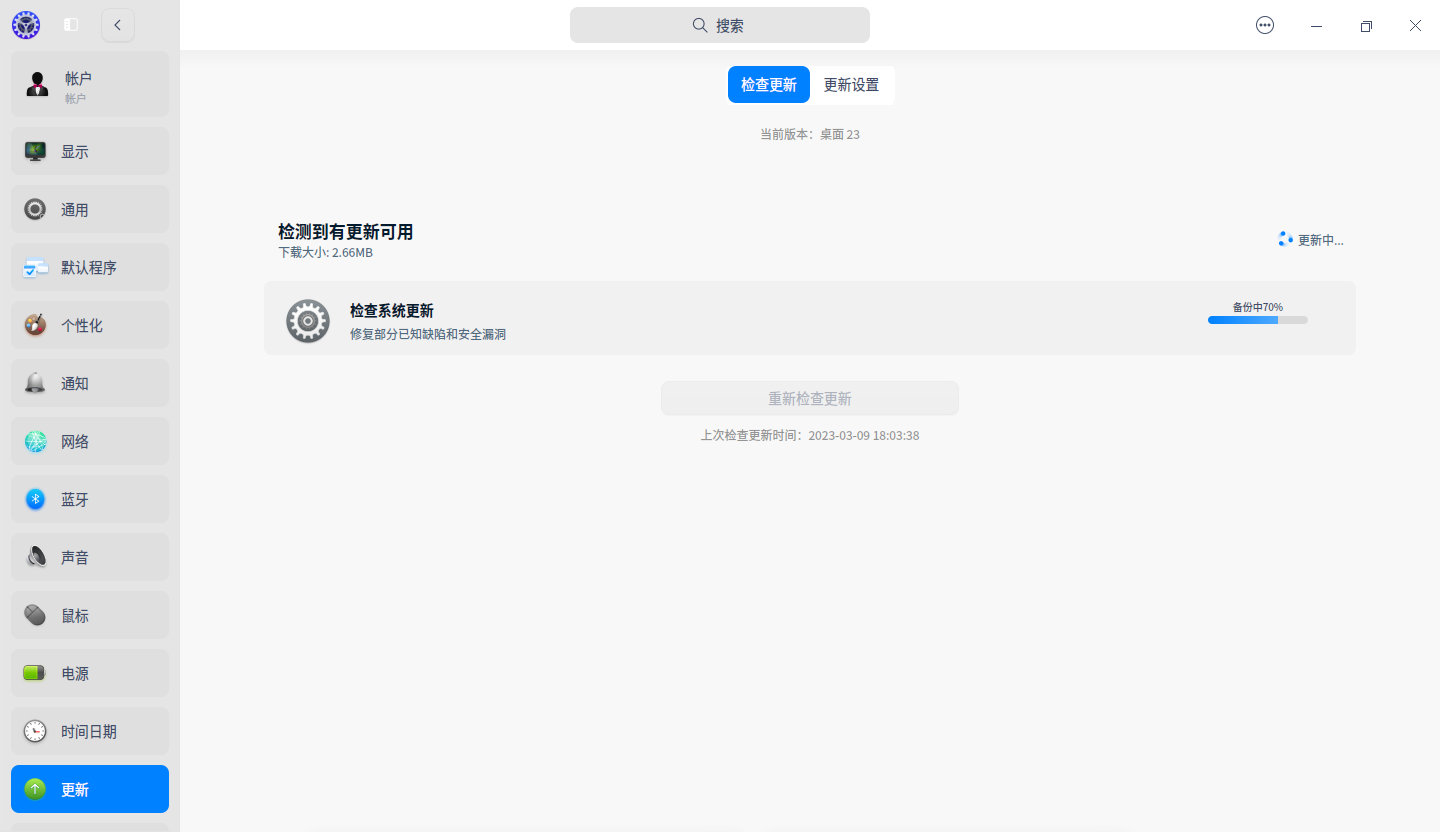Screen dimensions: 1440x832
Task: Open 通知 notification settings
Action: (x=90, y=383)
